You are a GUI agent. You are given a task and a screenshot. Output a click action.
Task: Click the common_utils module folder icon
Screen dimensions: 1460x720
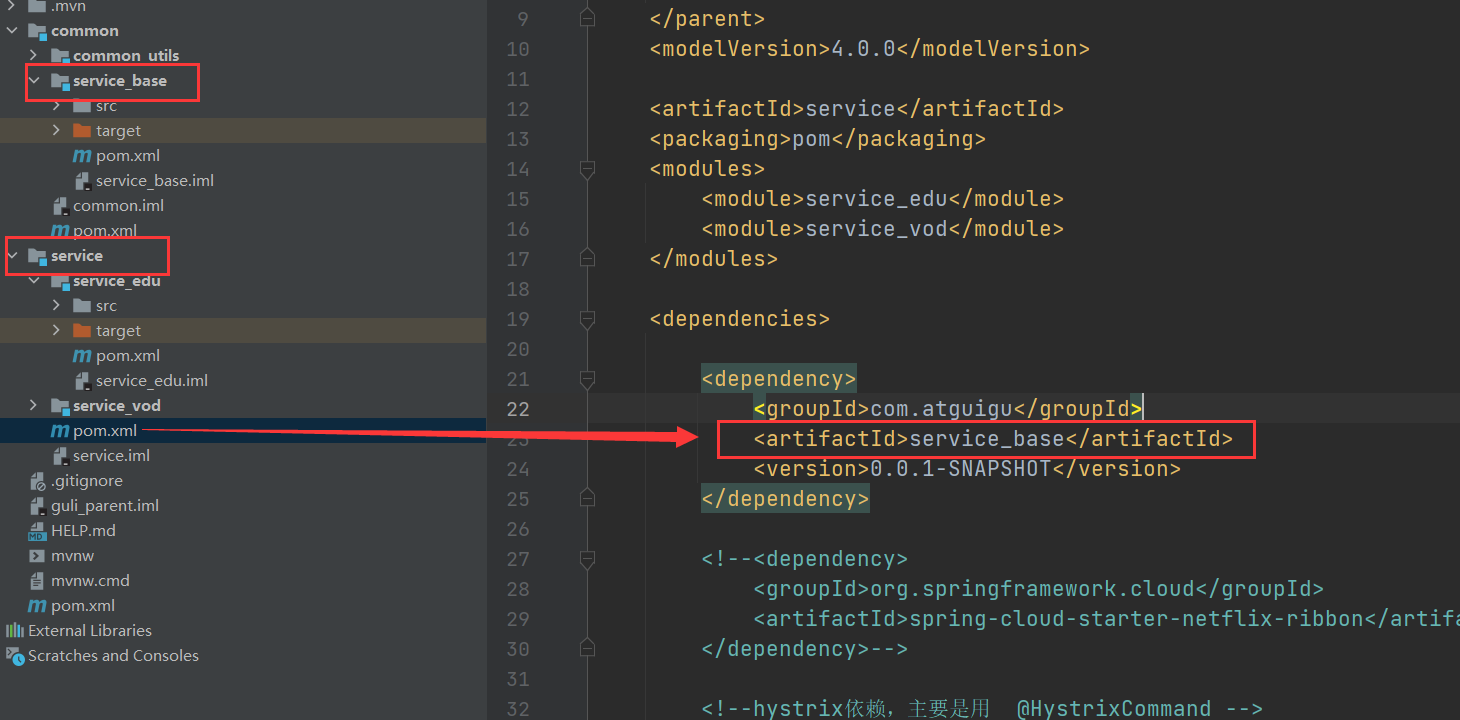tap(60, 56)
